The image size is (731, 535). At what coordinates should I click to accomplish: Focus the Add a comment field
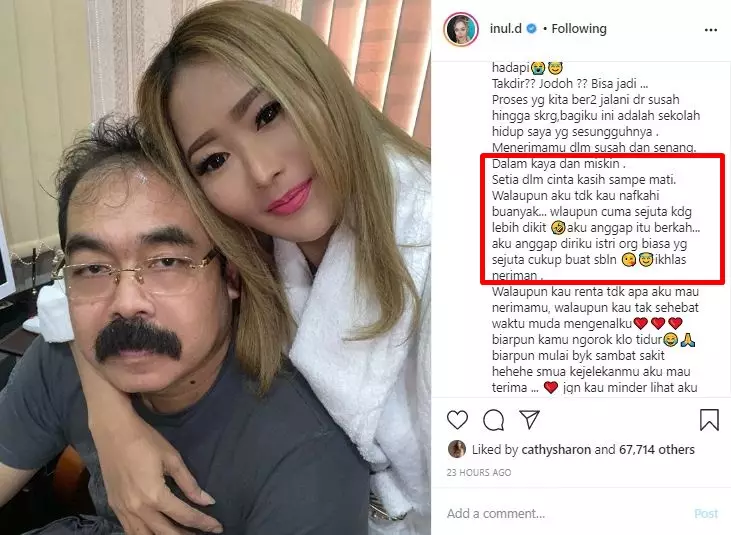[564, 514]
